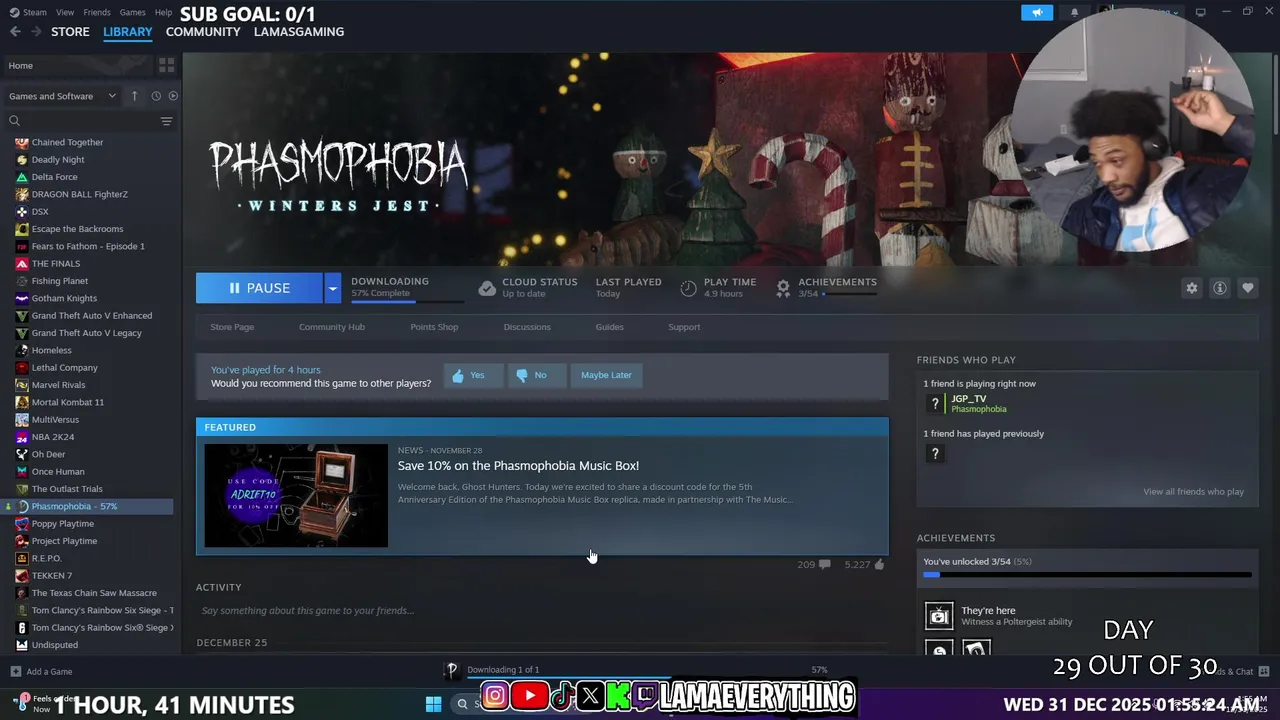Go to the COMMUNITY tab
The height and width of the screenshot is (720, 1280).
click(203, 32)
